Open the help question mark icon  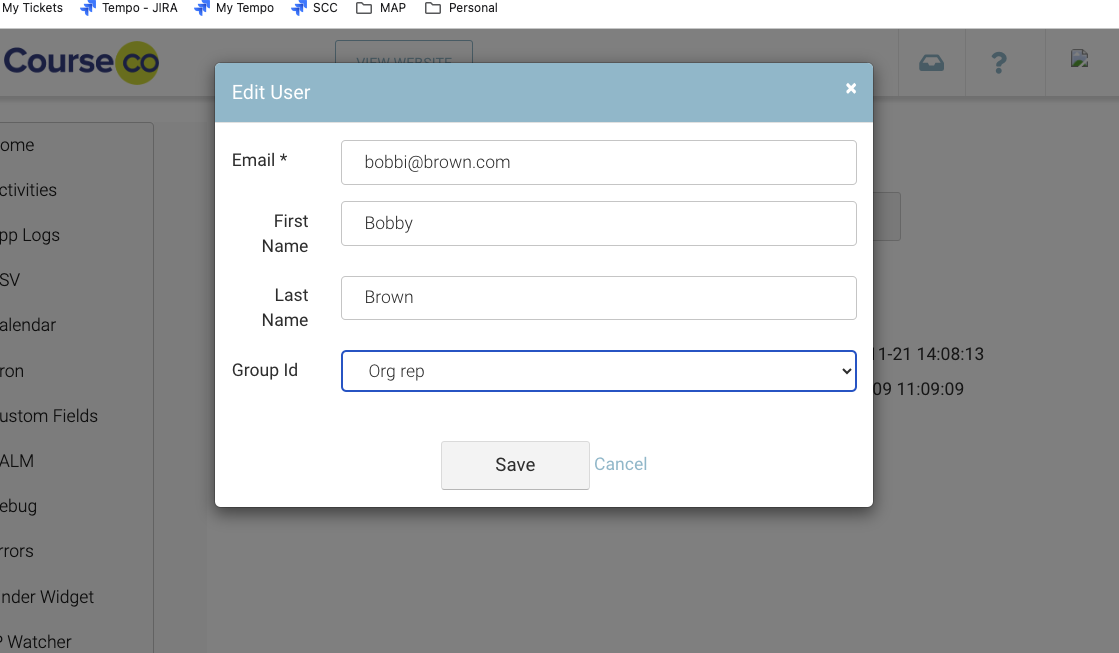[998, 62]
